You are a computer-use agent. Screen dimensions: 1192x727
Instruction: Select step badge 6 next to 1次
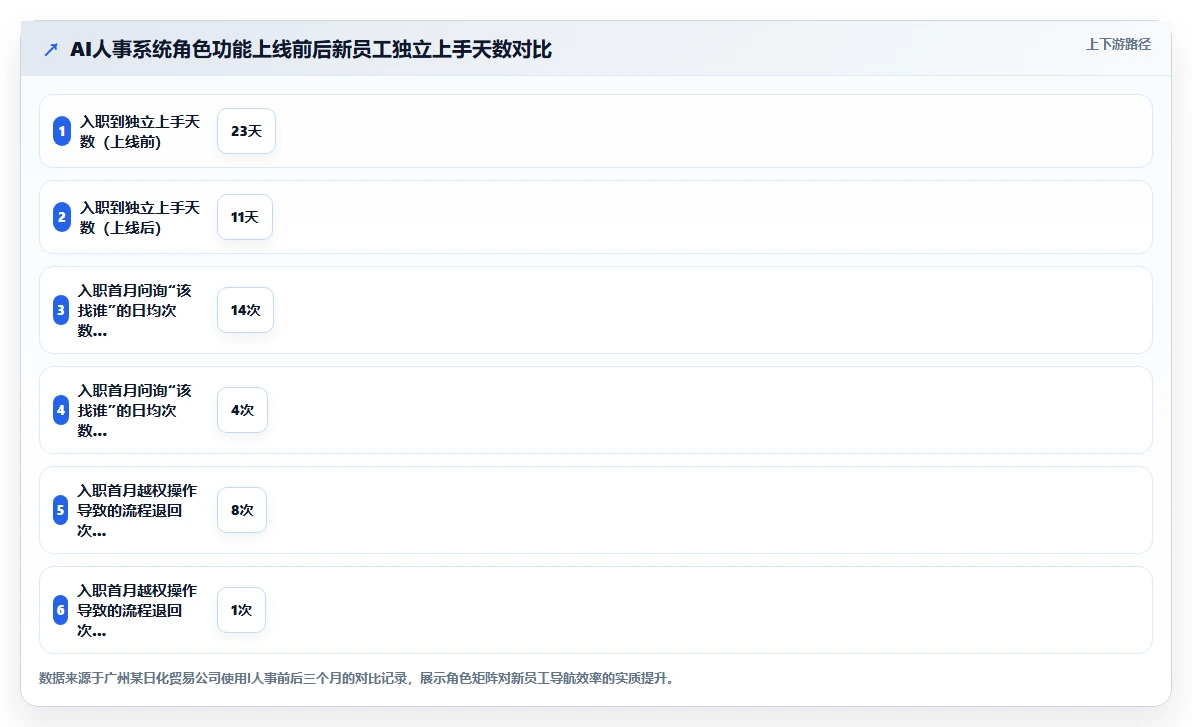(x=61, y=610)
